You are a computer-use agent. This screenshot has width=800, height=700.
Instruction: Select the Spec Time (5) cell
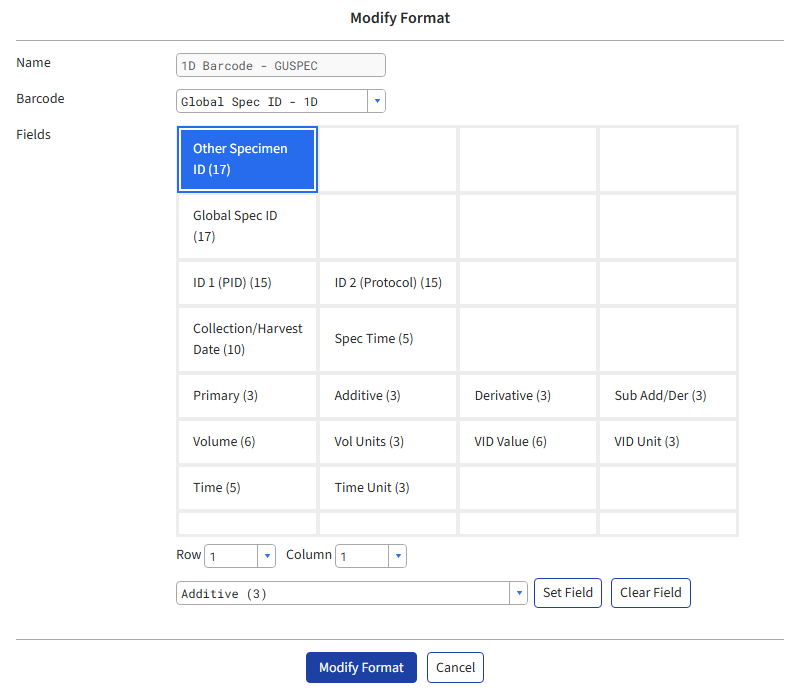tap(388, 339)
